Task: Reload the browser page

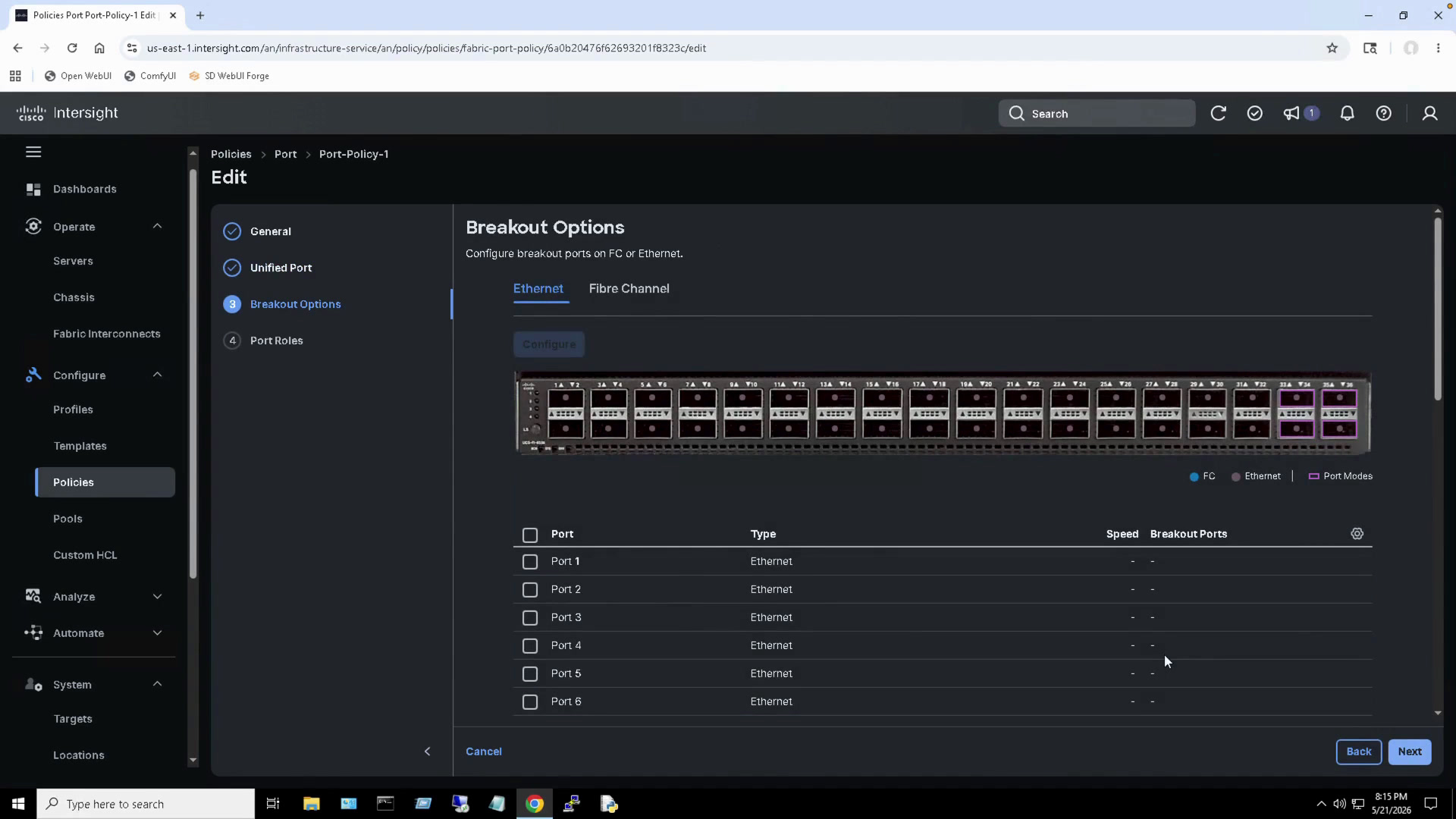Action: pyautogui.click(x=72, y=48)
